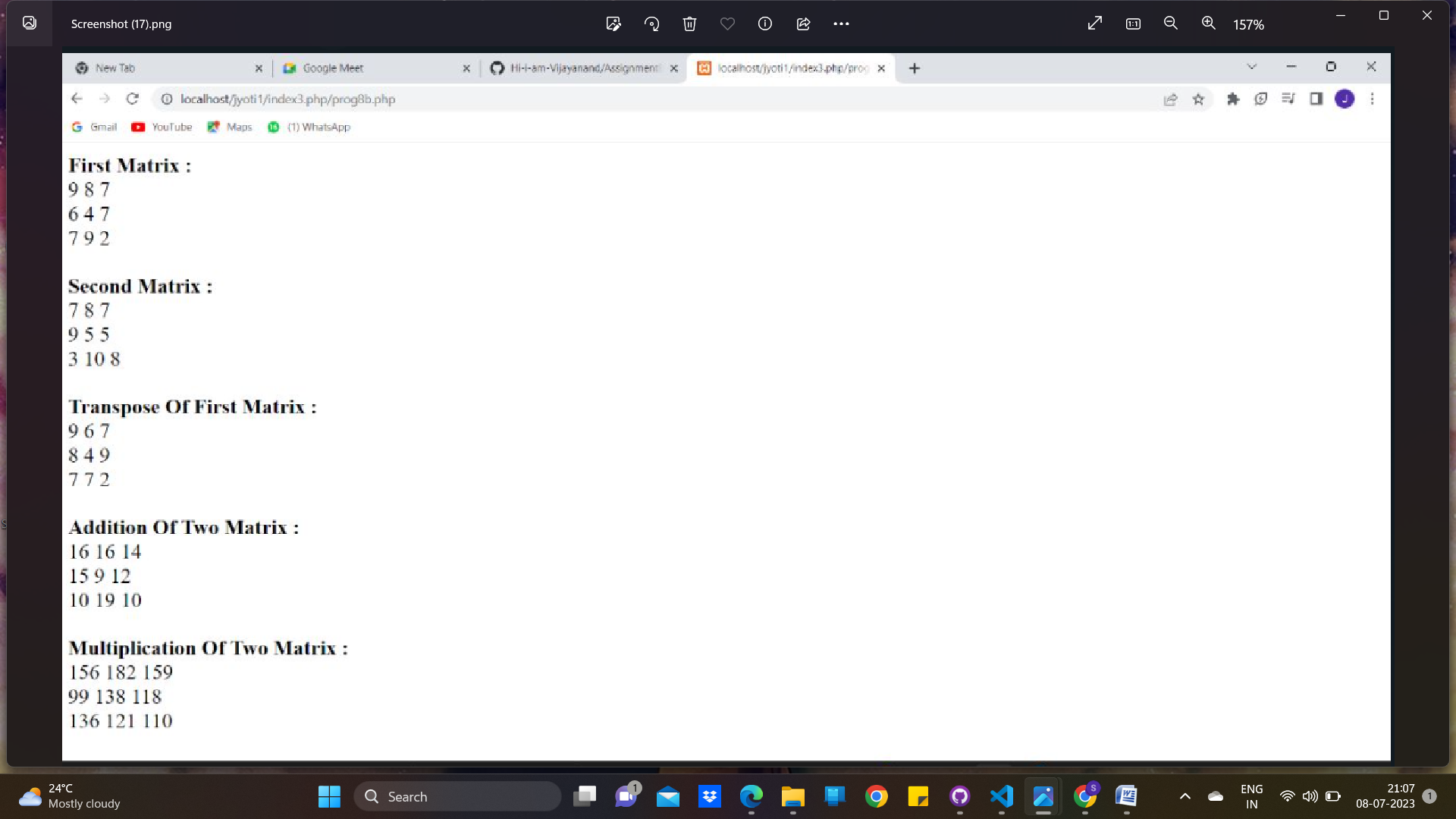Delete the current photo

tap(689, 24)
